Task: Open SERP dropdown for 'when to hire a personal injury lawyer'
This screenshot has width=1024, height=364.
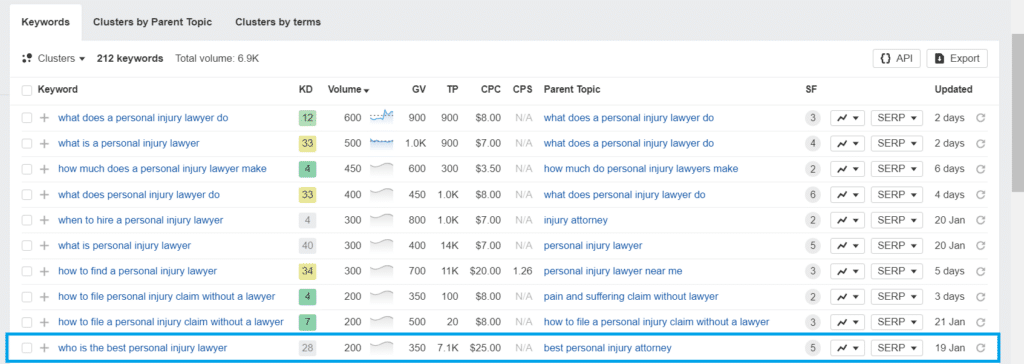Action: point(897,220)
